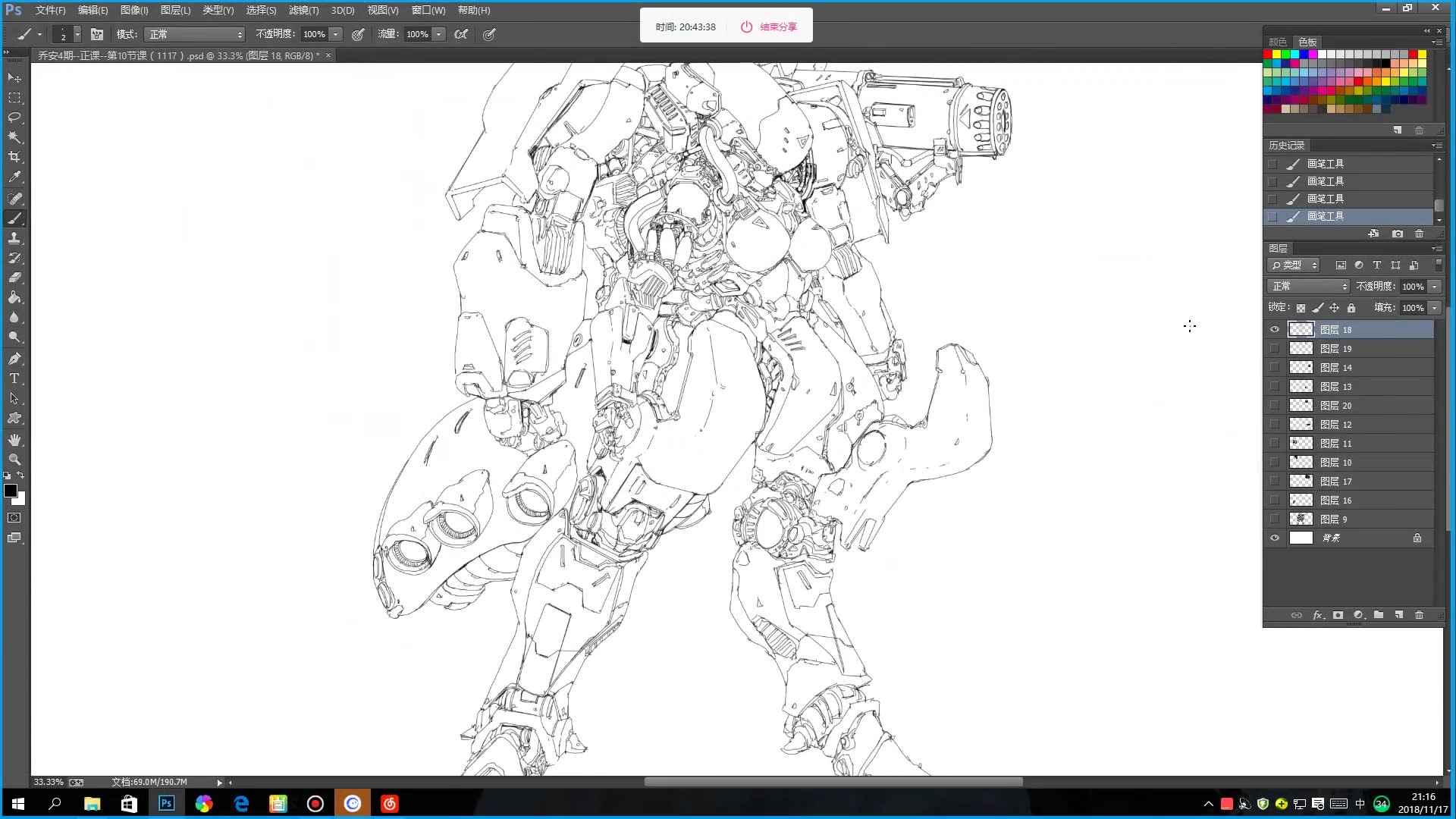
Task: Create new layer icon in layers panel
Action: coord(1399,615)
